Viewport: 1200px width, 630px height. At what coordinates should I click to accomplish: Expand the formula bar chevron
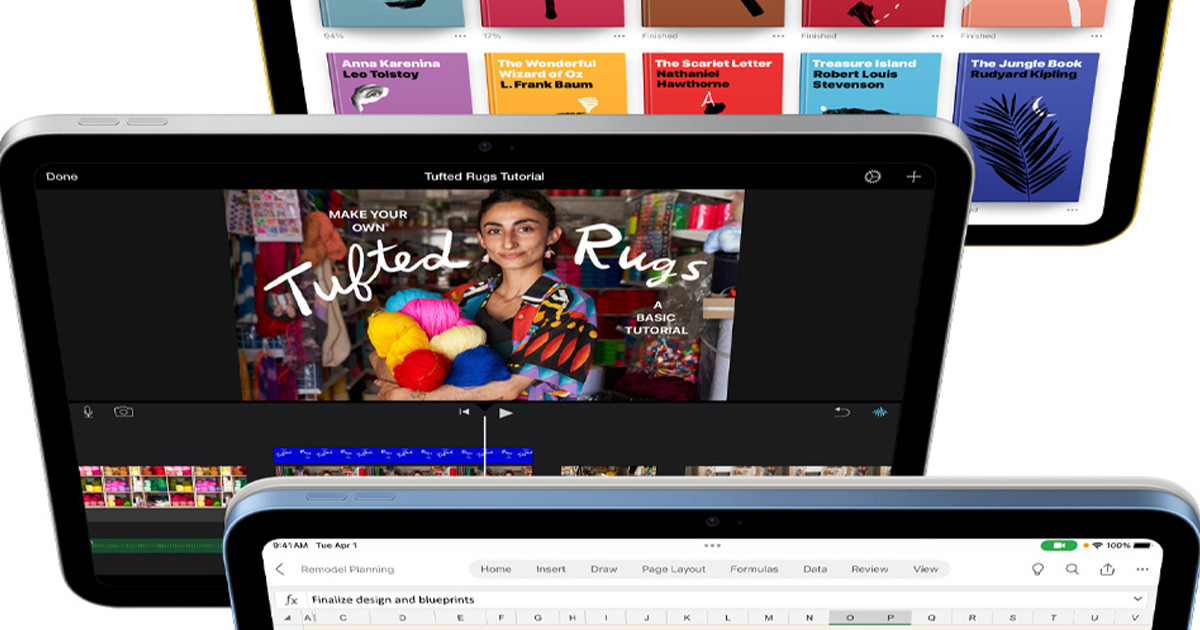(1138, 599)
